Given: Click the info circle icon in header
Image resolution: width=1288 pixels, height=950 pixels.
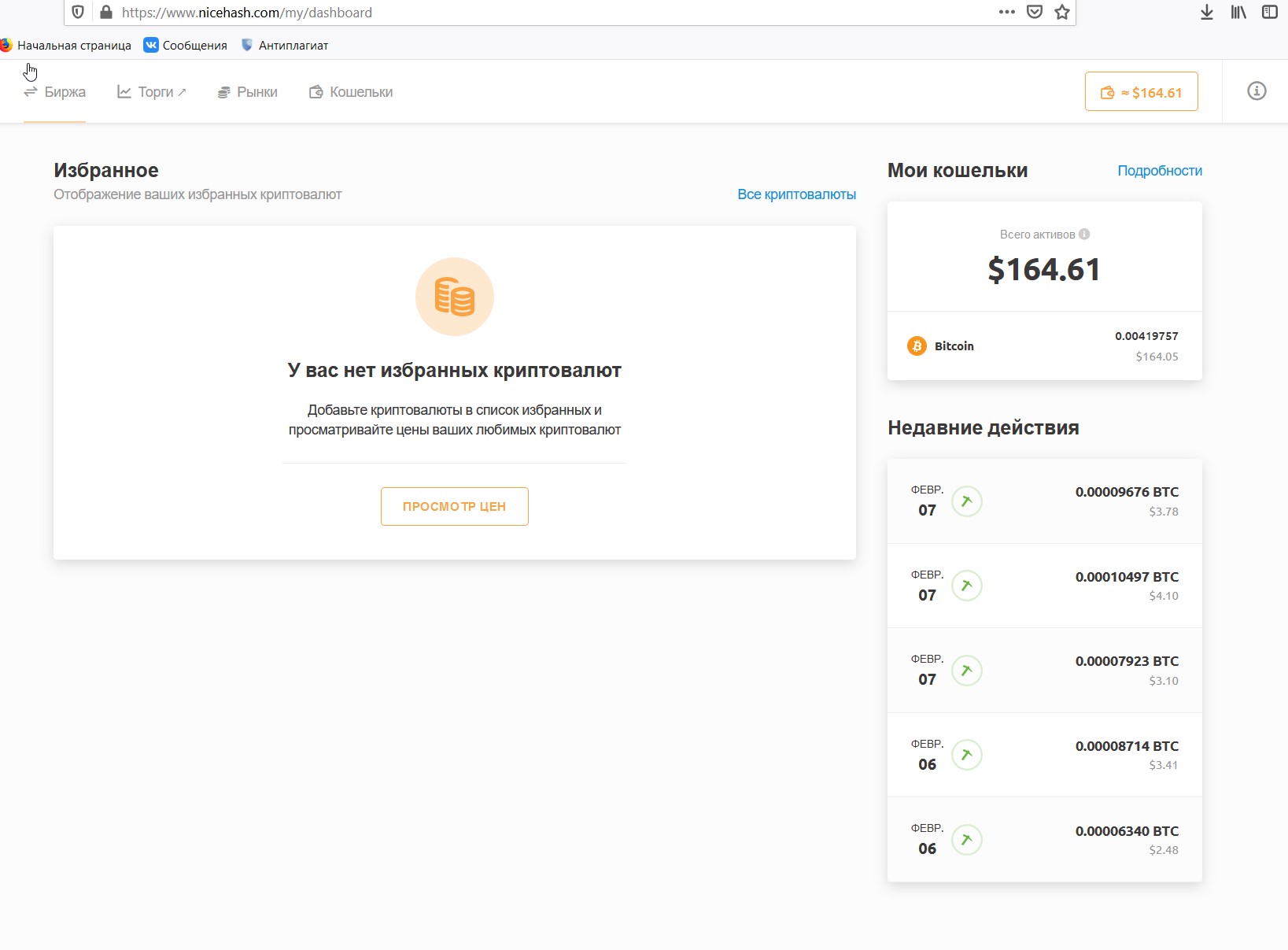Looking at the screenshot, I should 1257,91.
